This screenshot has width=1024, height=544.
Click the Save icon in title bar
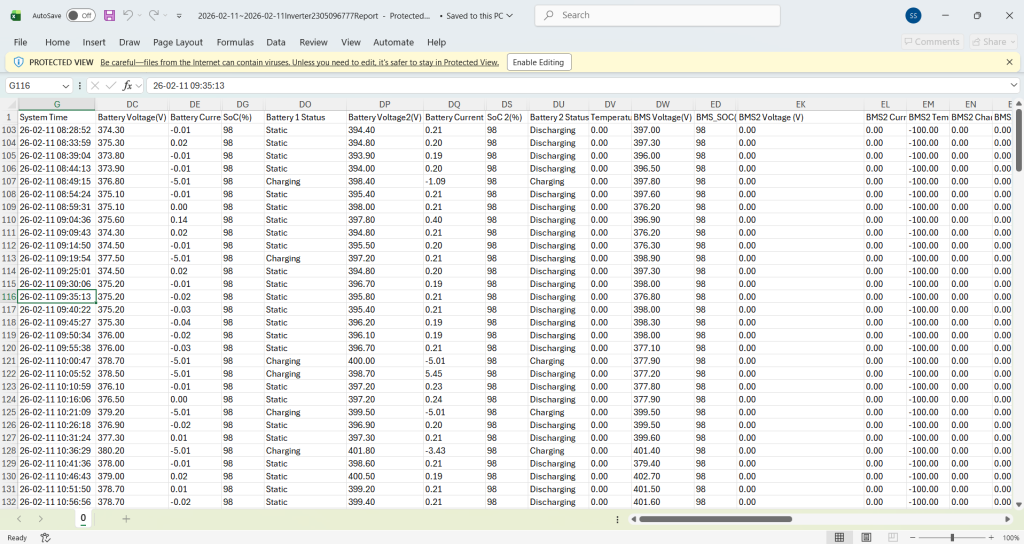(110, 16)
